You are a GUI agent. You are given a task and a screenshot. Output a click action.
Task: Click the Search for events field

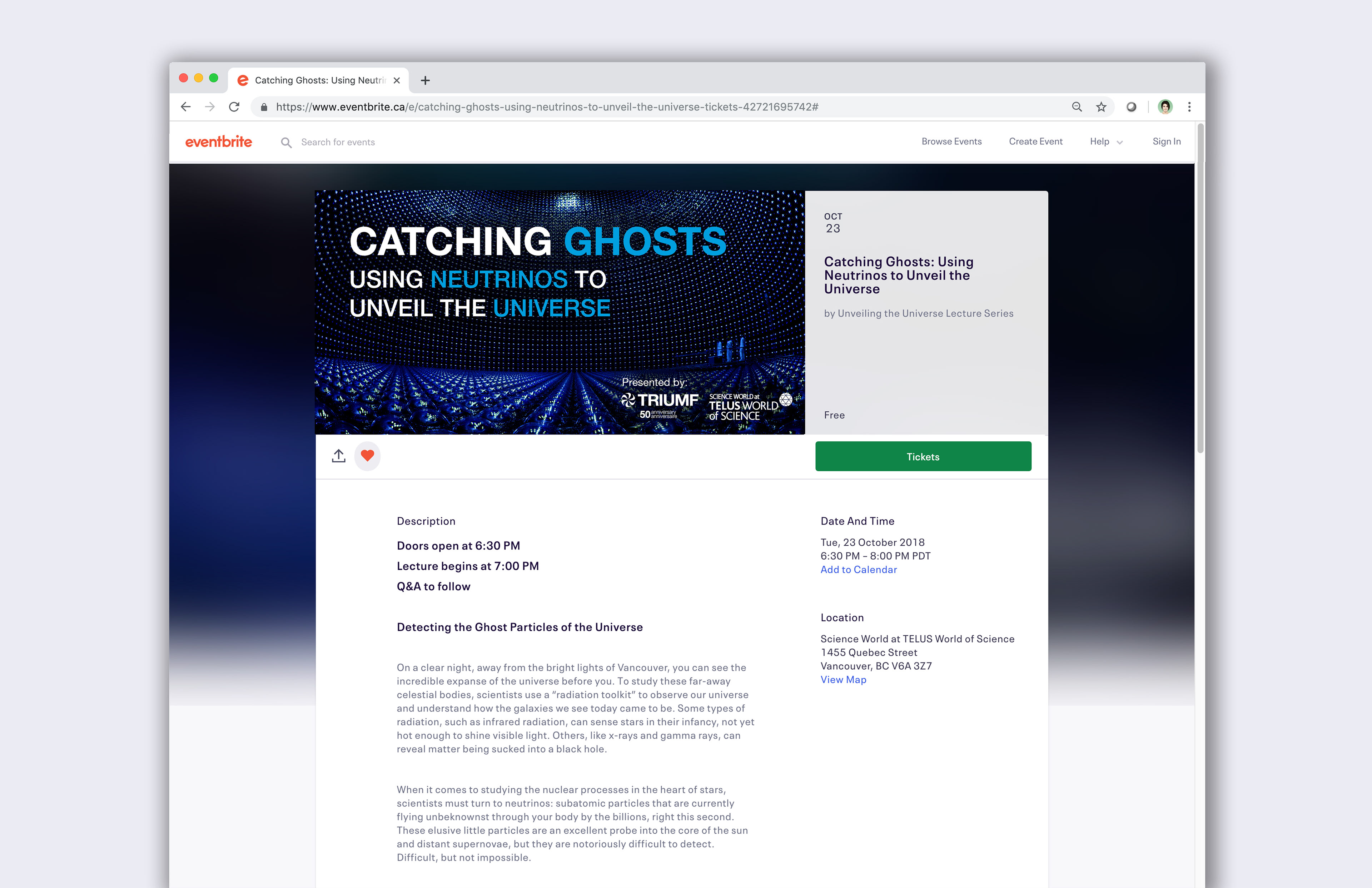pos(338,142)
